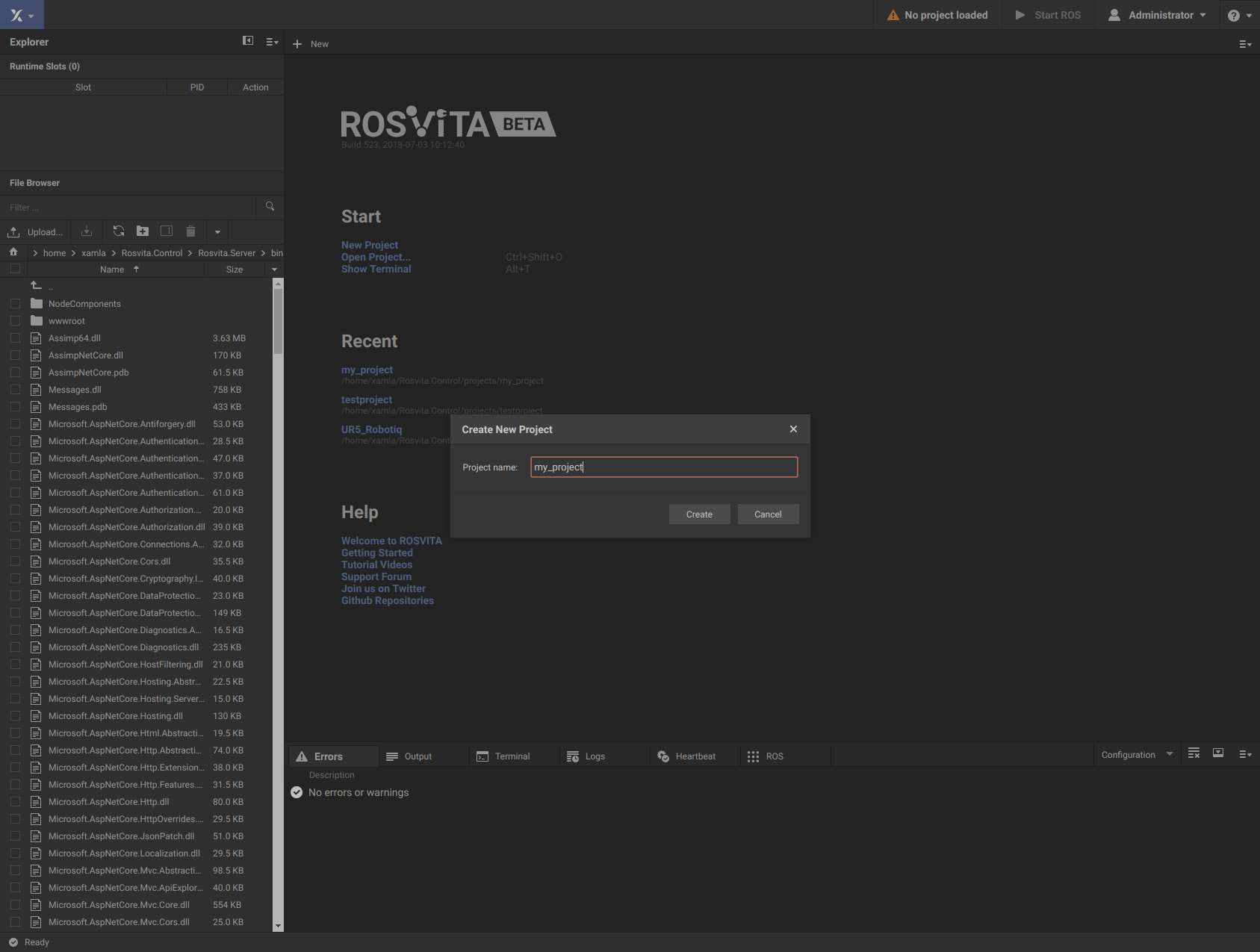This screenshot has height=952, width=1260.
Task: Check the wwwroot folder checkbox
Action: point(15,321)
